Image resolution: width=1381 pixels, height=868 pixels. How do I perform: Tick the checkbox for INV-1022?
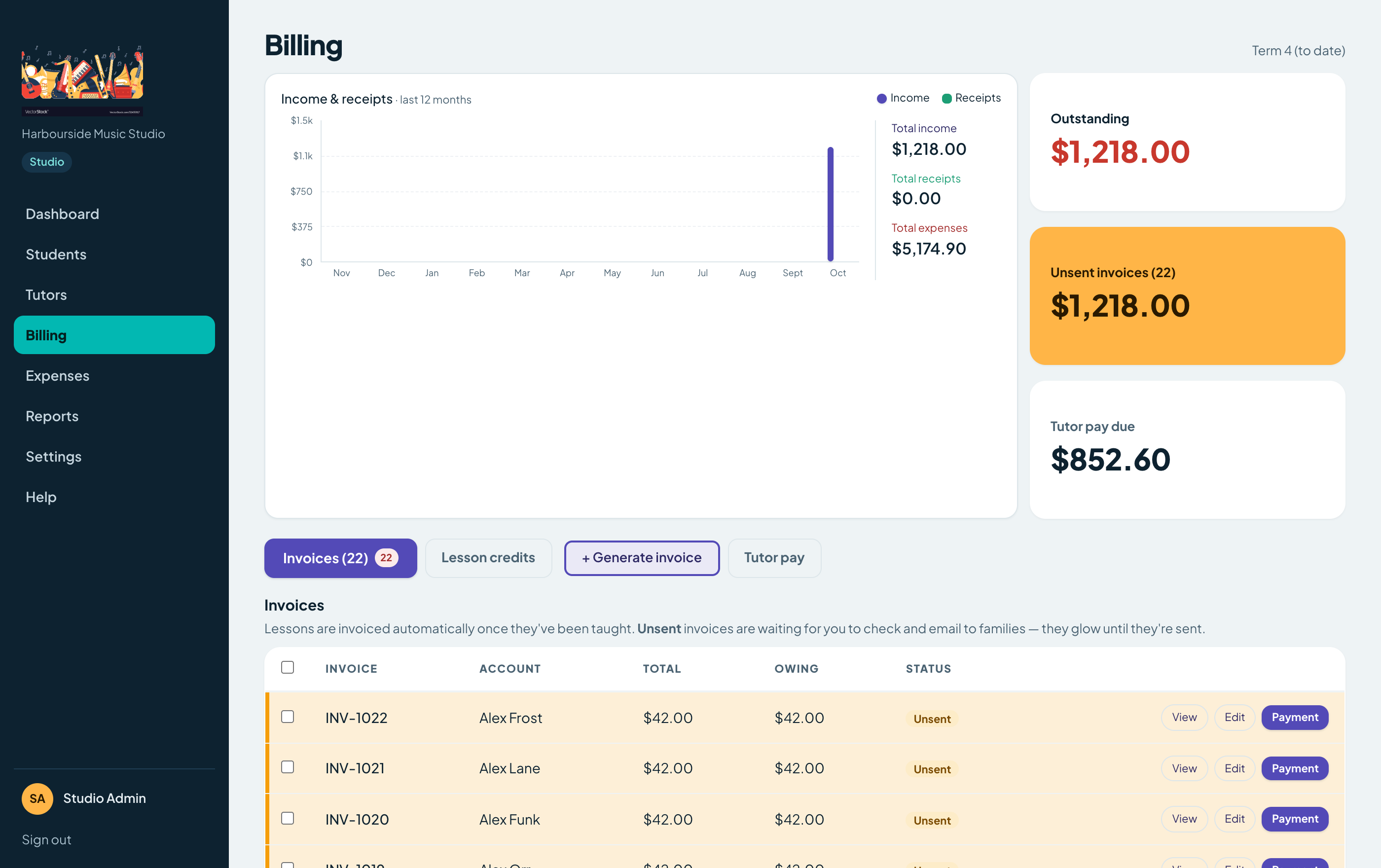[288, 717]
